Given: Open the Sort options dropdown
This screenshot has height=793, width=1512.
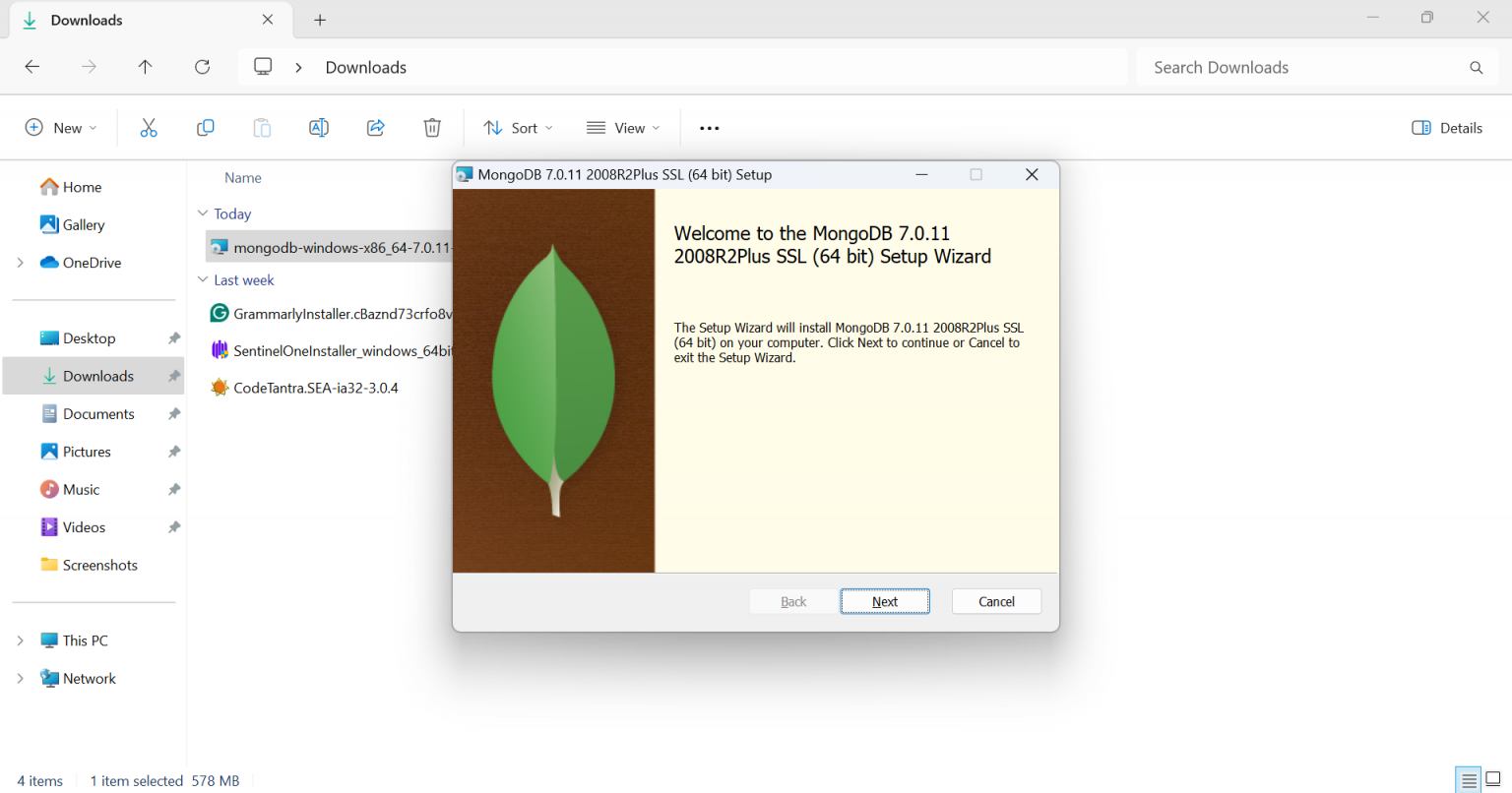Looking at the screenshot, I should [517, 127].
